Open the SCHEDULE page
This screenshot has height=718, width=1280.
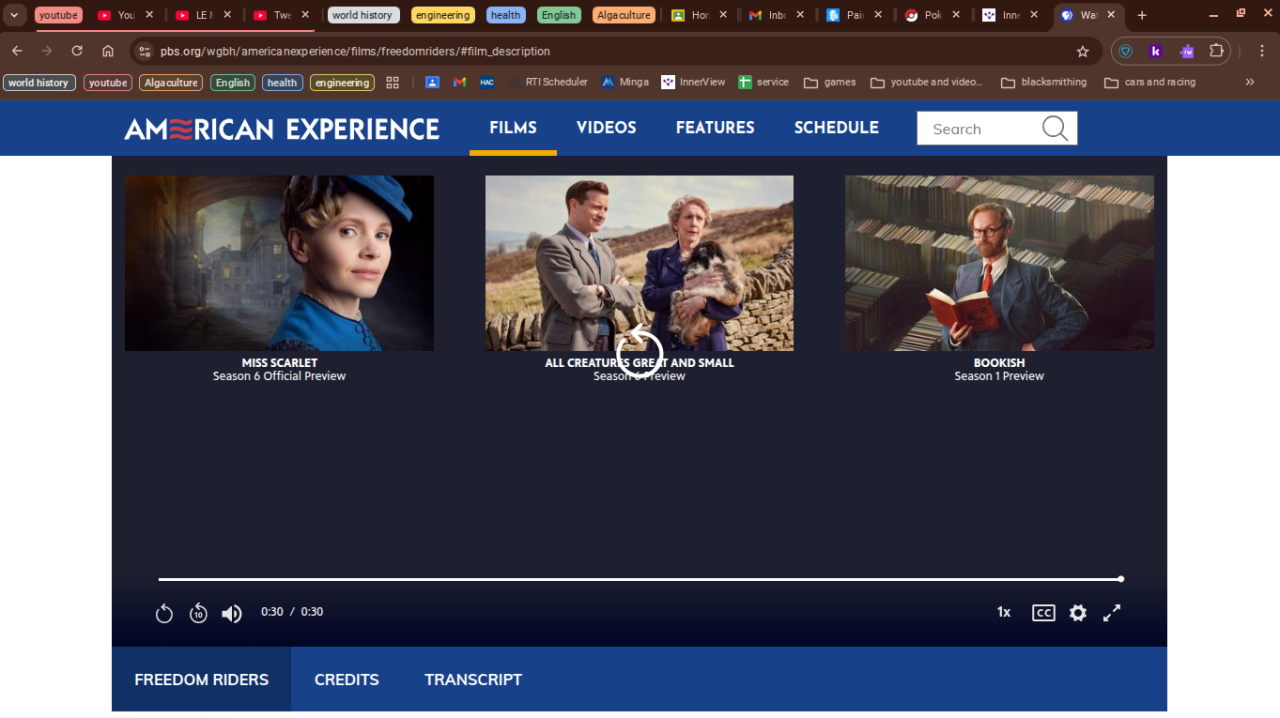click(836, 128)
